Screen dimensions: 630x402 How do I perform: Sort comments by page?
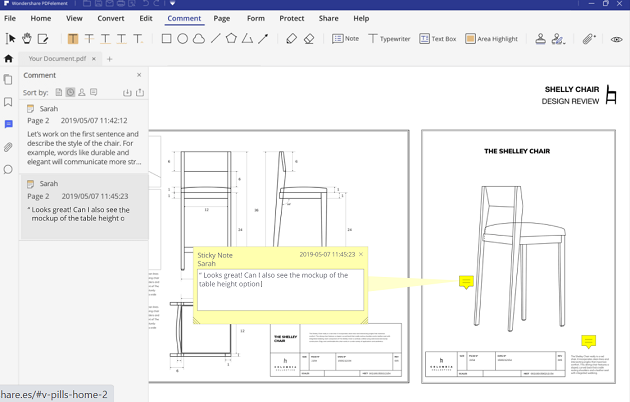click(x=59, y=92)
